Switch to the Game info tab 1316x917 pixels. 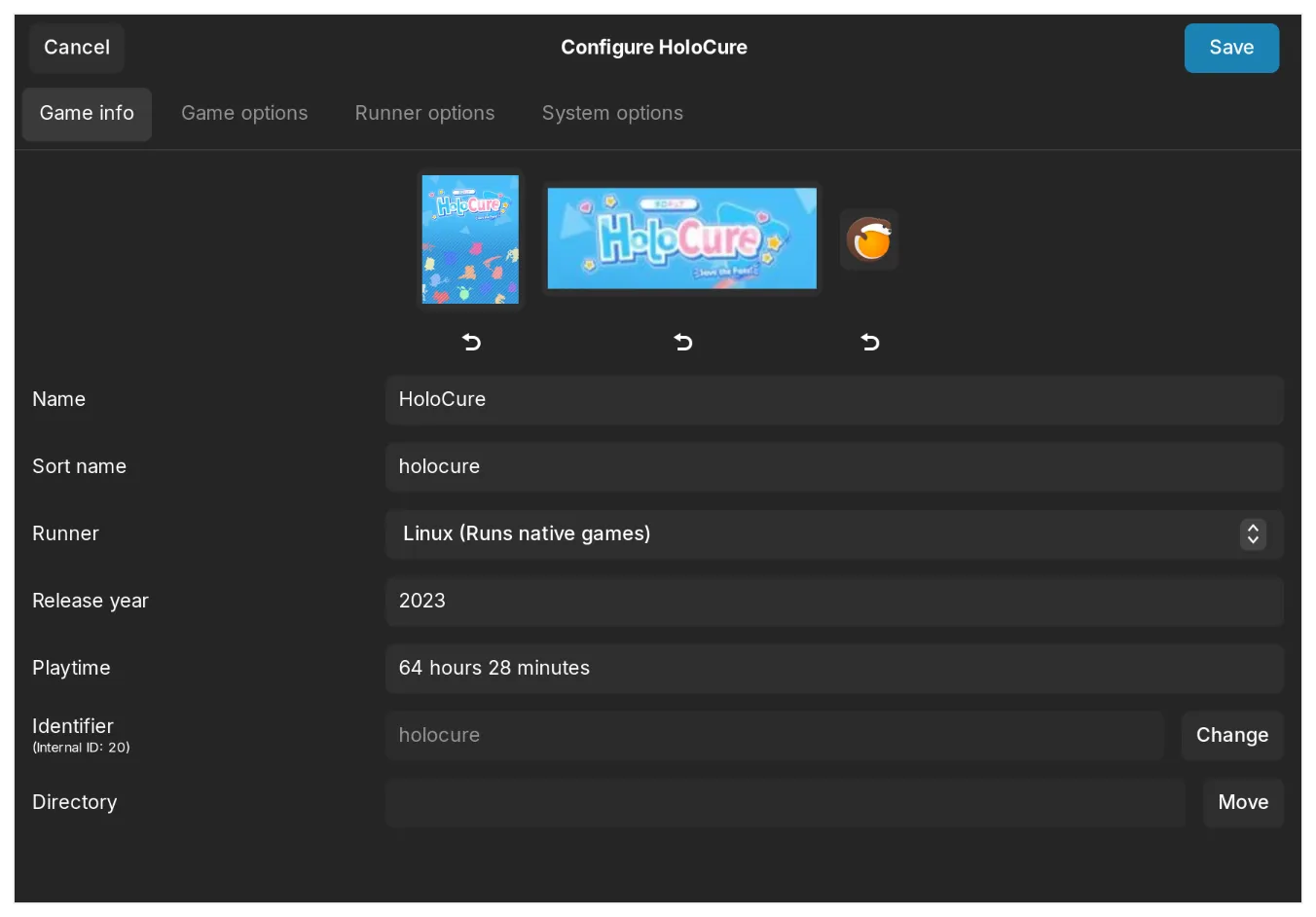pos(87,114)
